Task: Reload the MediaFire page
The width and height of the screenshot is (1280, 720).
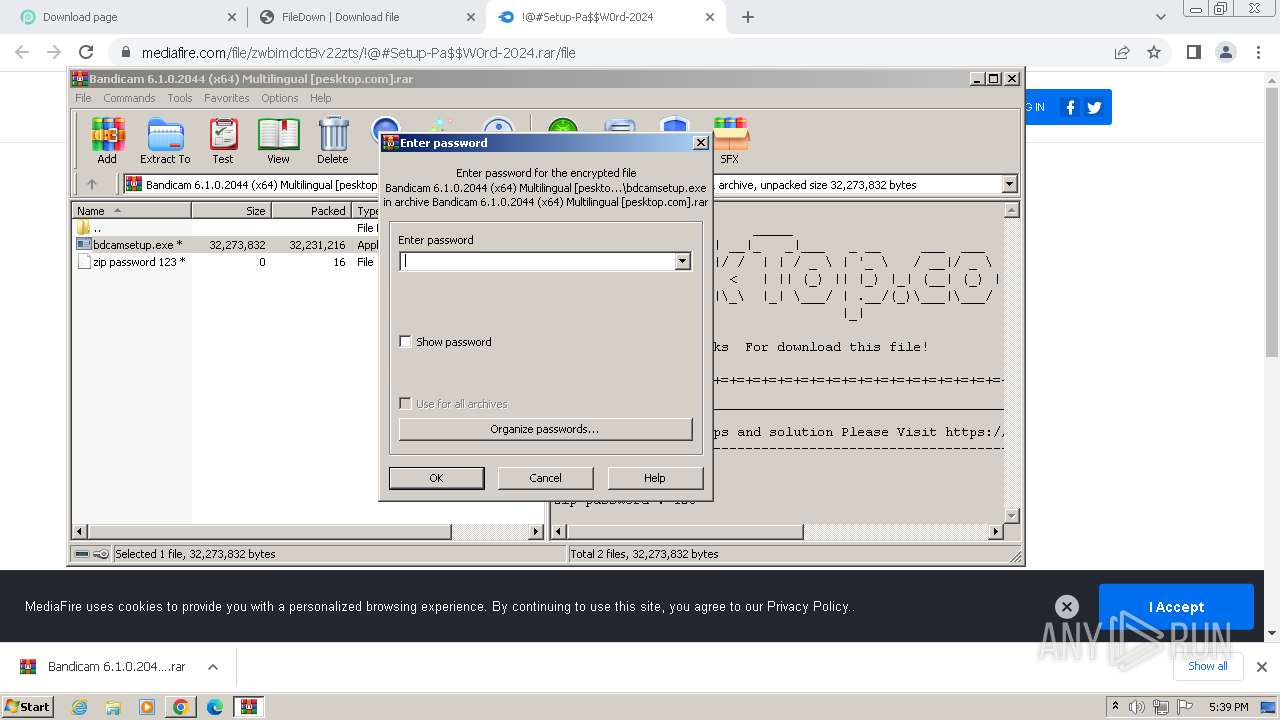Action: coord(86,53)
